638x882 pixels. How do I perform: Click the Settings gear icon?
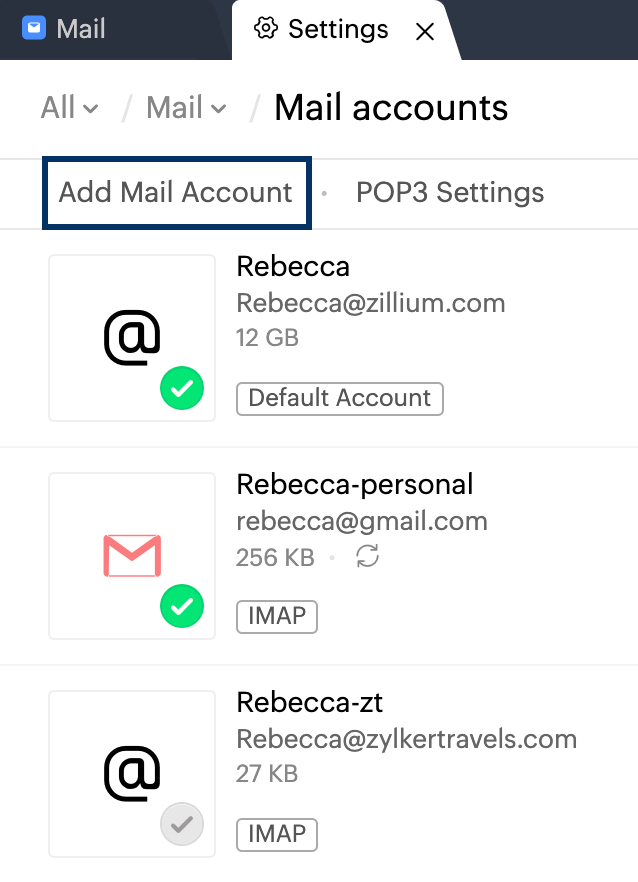pyautogui.click(x=265, y=29)
